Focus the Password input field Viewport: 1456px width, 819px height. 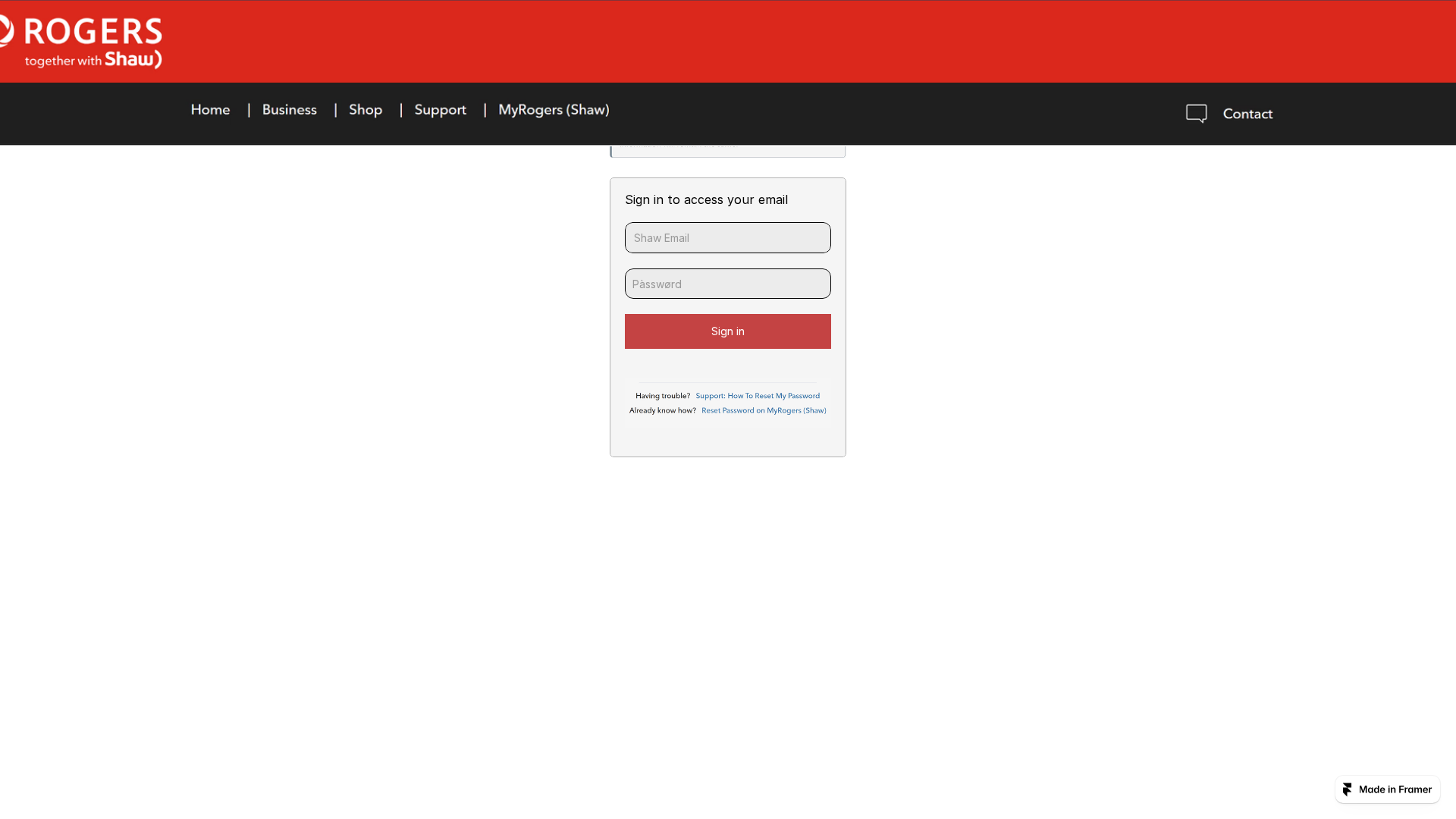[728, 284]
